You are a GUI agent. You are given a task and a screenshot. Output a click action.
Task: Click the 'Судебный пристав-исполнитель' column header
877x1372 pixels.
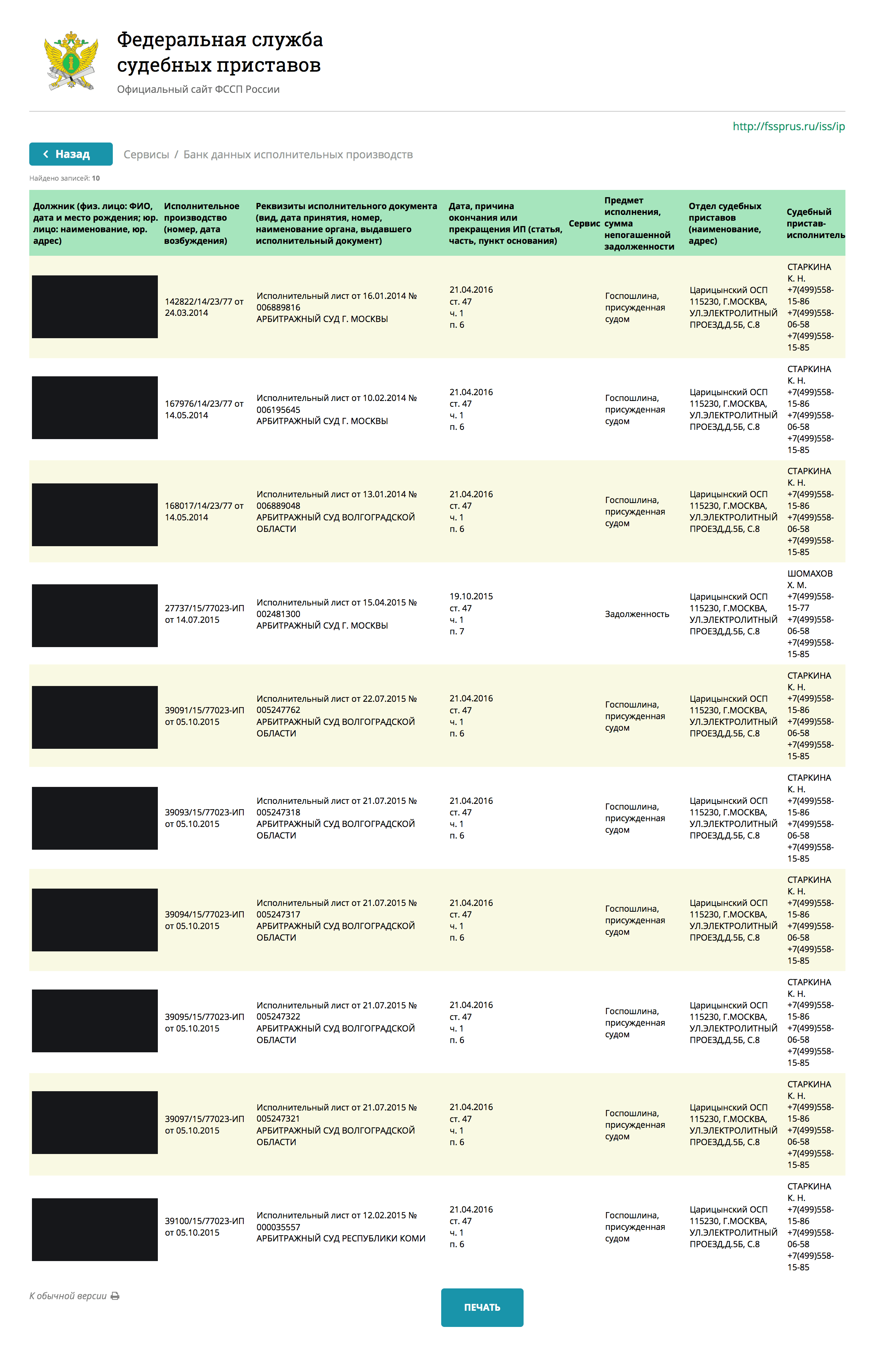815,223
